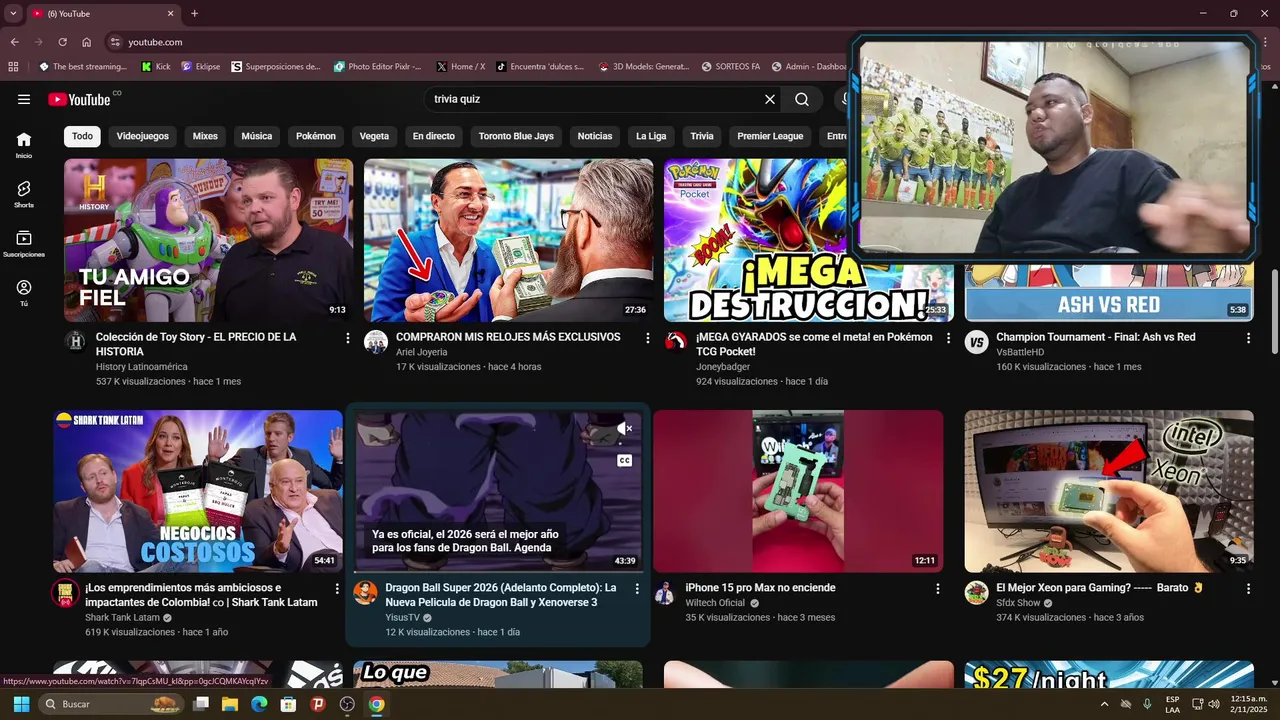Screen dimensions: 1280x720
Task: Select the Premier League filter chip
Action: coord(770,136)
